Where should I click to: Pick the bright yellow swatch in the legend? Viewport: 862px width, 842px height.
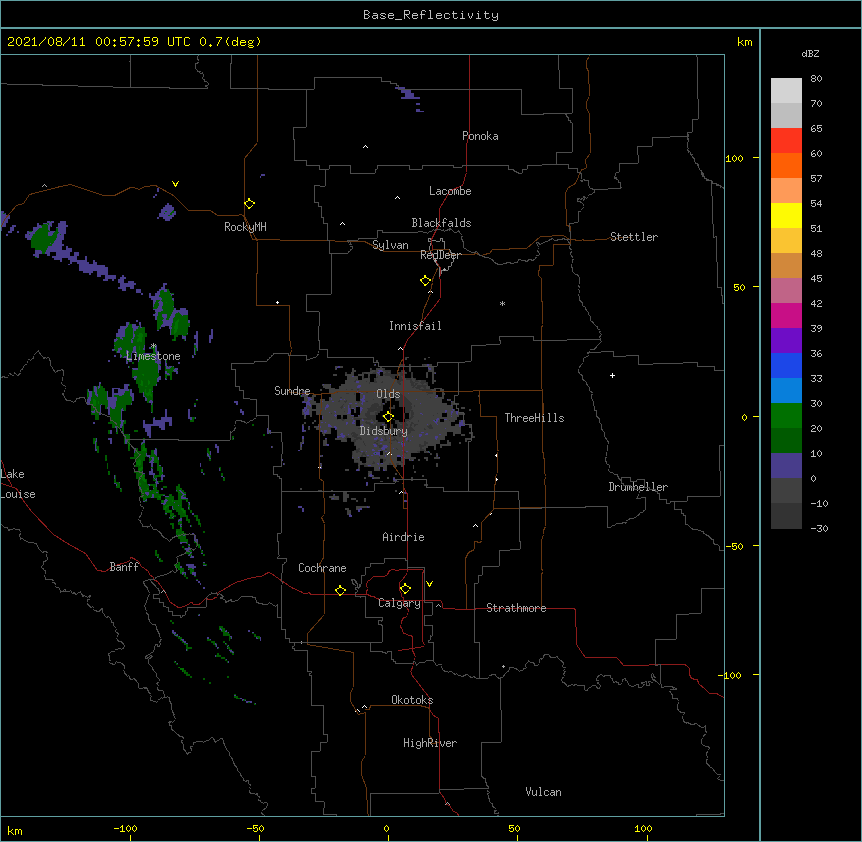[x=786, y=215]
